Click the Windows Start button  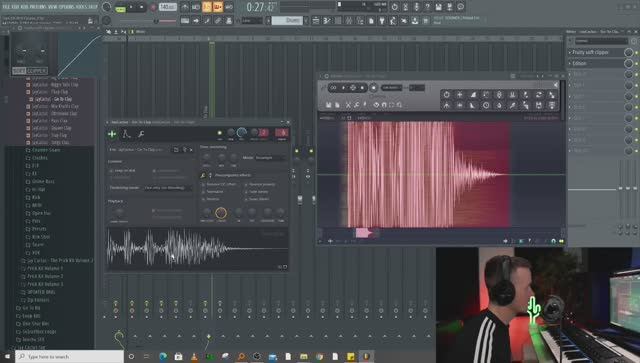[x=7, y=356]
